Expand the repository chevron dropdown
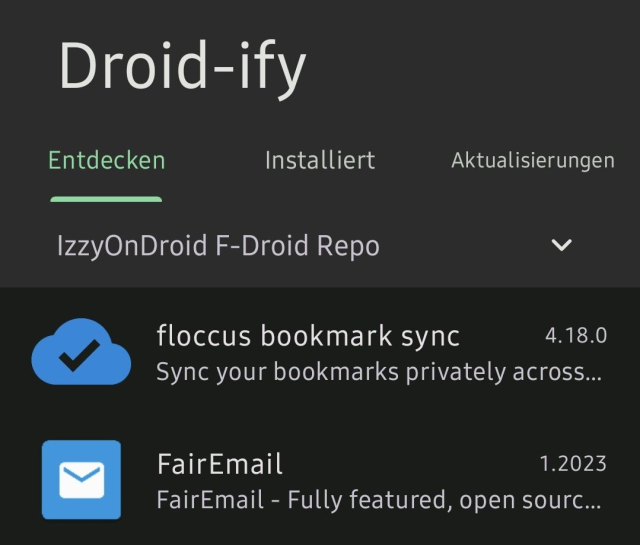The image size is (640, 545). pyautogui.click(x=562, y=245)
